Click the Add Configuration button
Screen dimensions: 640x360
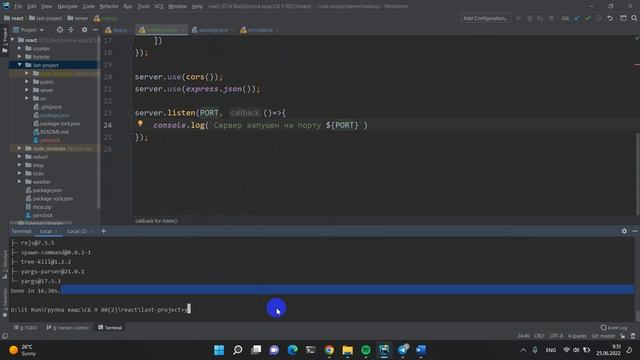click(485, 18)
